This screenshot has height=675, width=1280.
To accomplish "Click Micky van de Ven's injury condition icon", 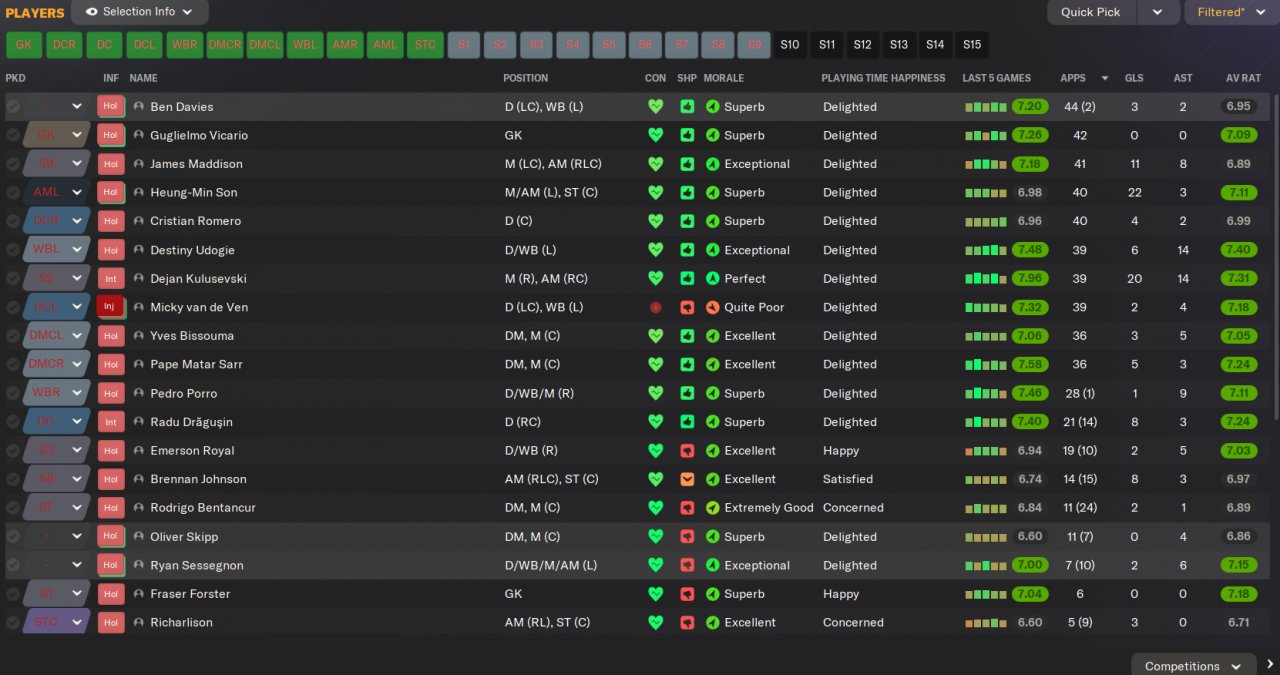I will coord(656,307).
